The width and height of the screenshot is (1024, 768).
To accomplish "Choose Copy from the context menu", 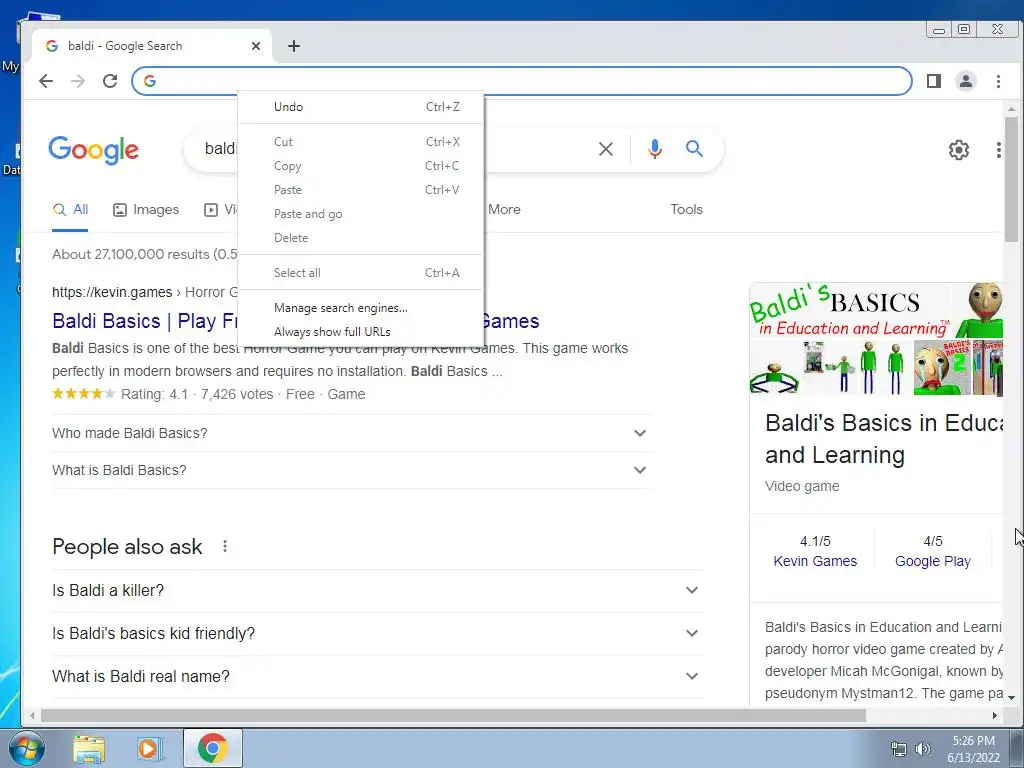I will (360, 166).
